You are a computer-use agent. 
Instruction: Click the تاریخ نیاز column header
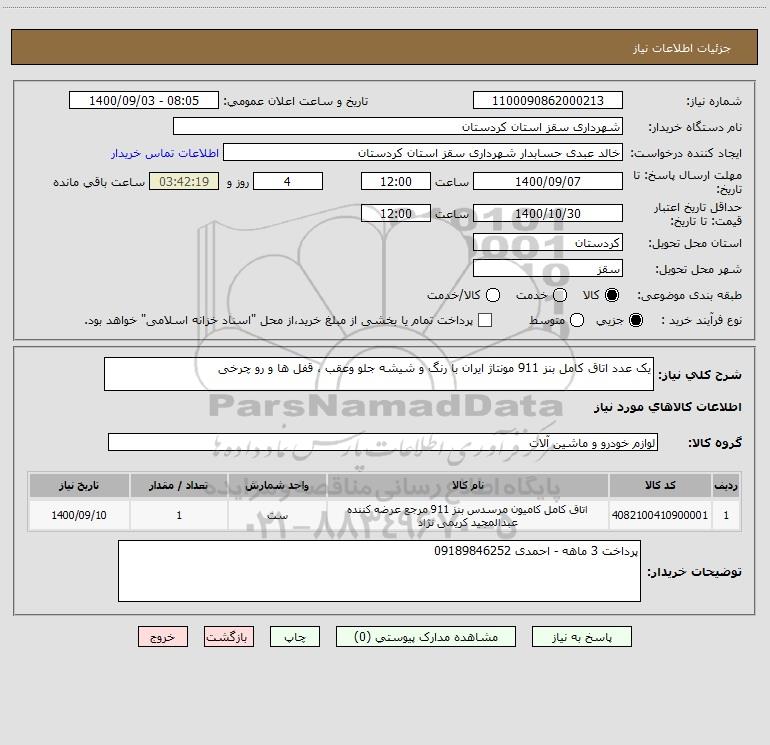coord(79,485)
